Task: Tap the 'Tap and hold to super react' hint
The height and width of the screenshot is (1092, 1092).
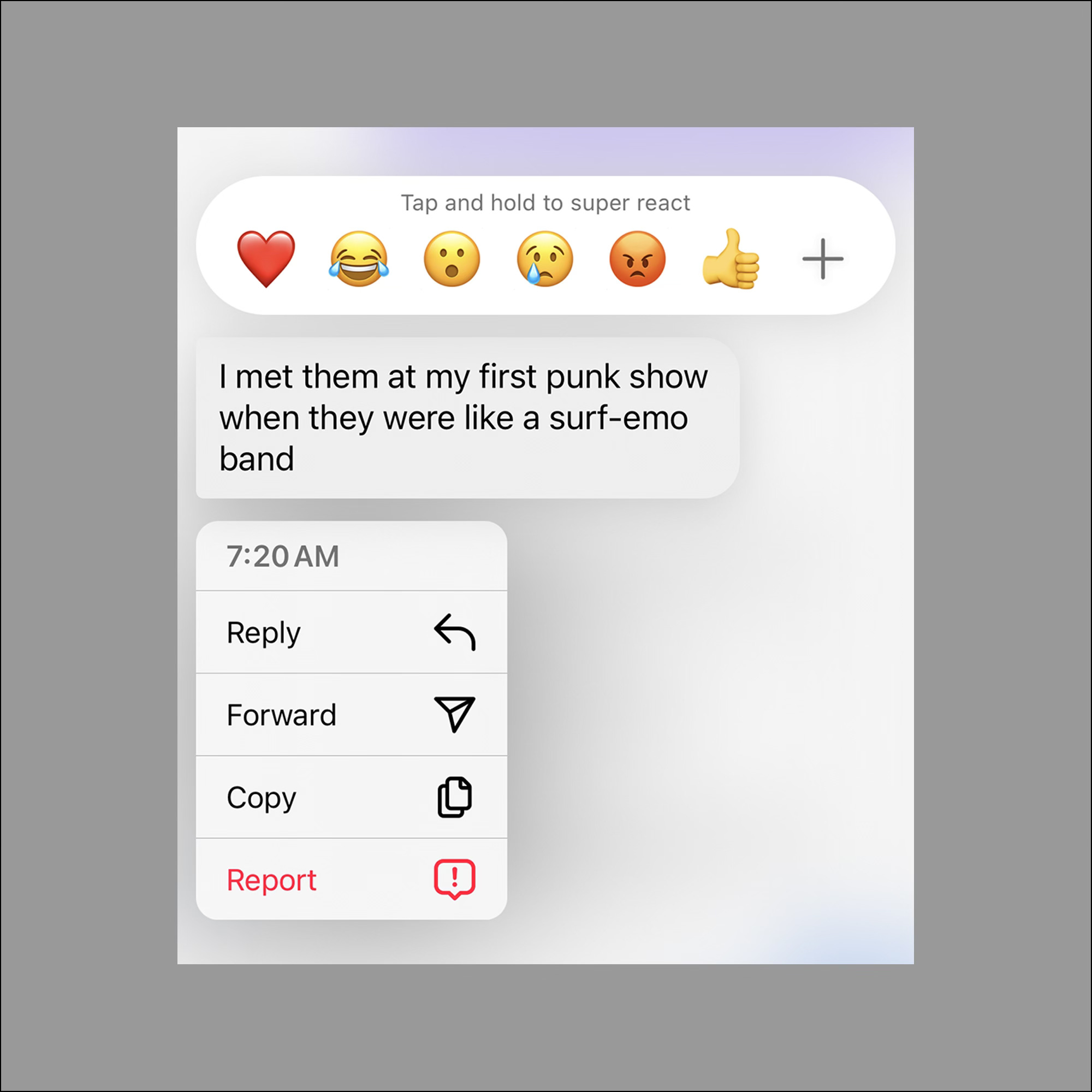Action: click(x=545, y=203)
